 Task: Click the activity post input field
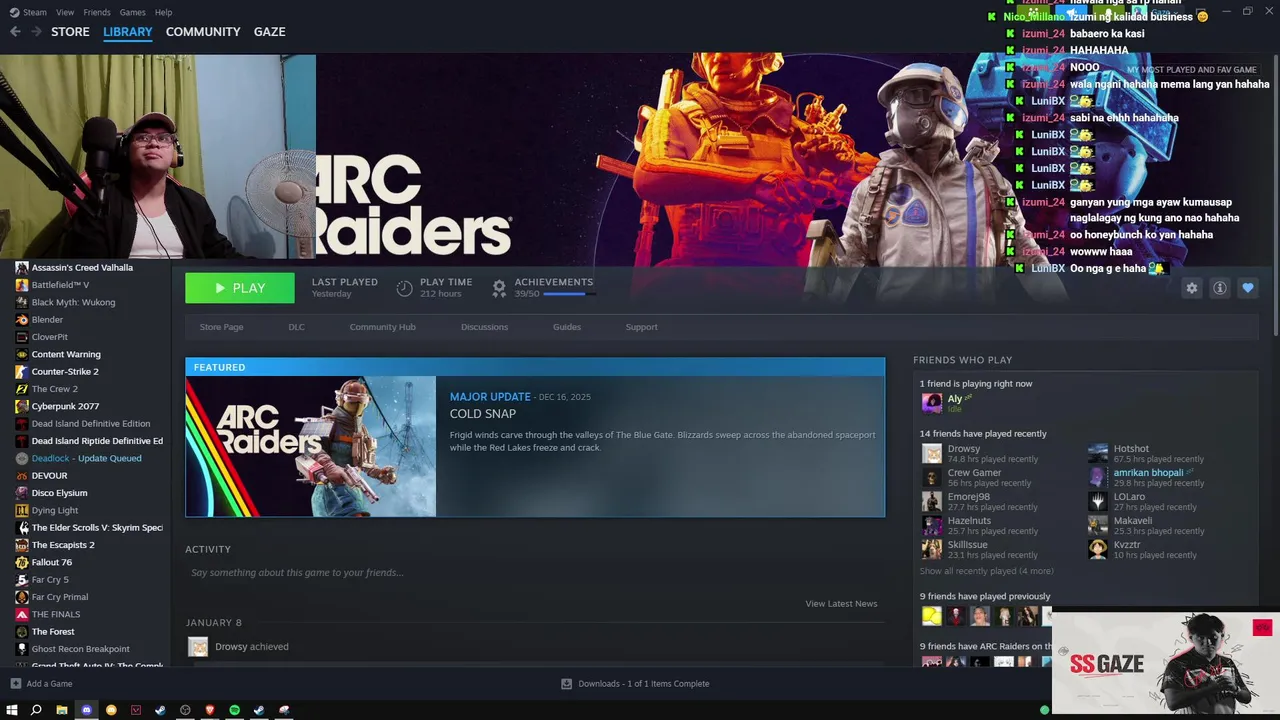pyautogui.click(x=535, y=573)
